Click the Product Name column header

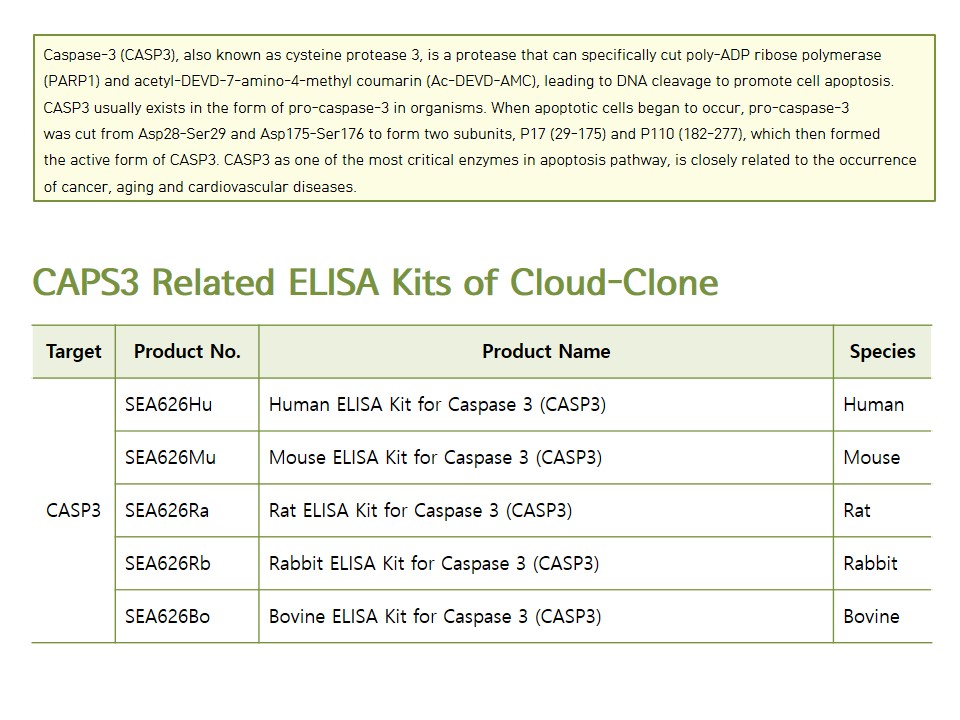(x=546, y=352)
